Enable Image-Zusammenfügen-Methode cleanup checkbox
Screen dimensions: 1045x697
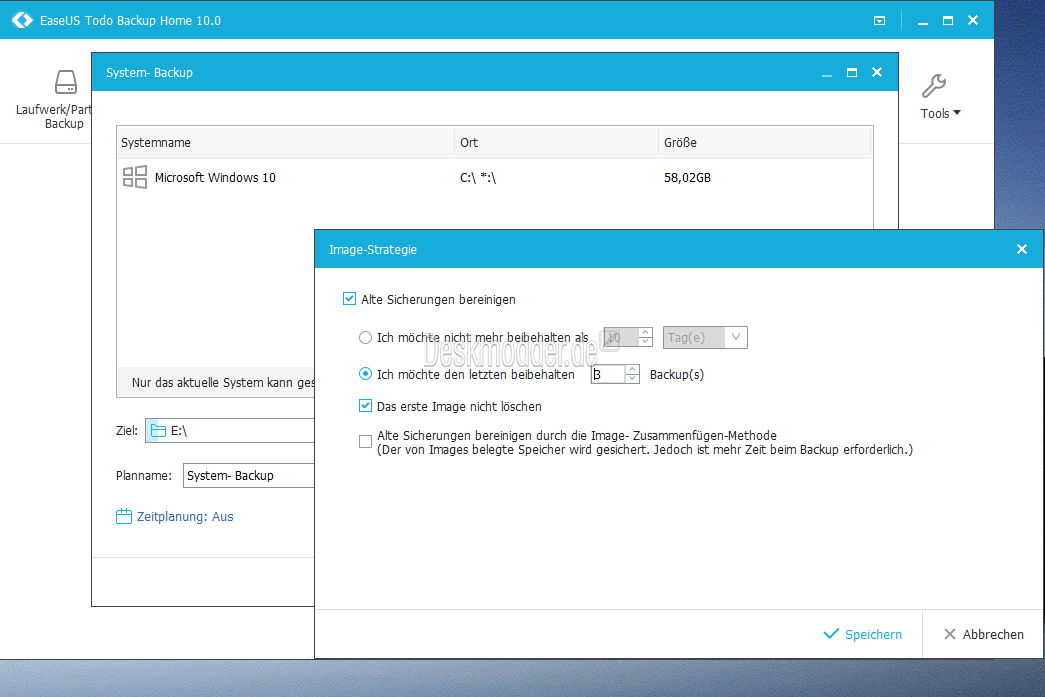[x=365, y=442]
